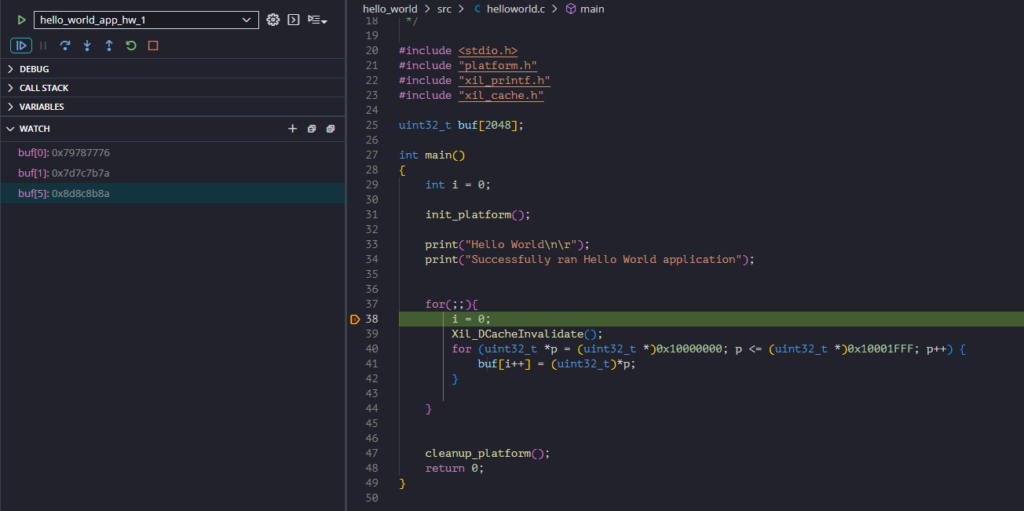Click the "int i = 0;" declaration on line 29

tap(458, 184)
